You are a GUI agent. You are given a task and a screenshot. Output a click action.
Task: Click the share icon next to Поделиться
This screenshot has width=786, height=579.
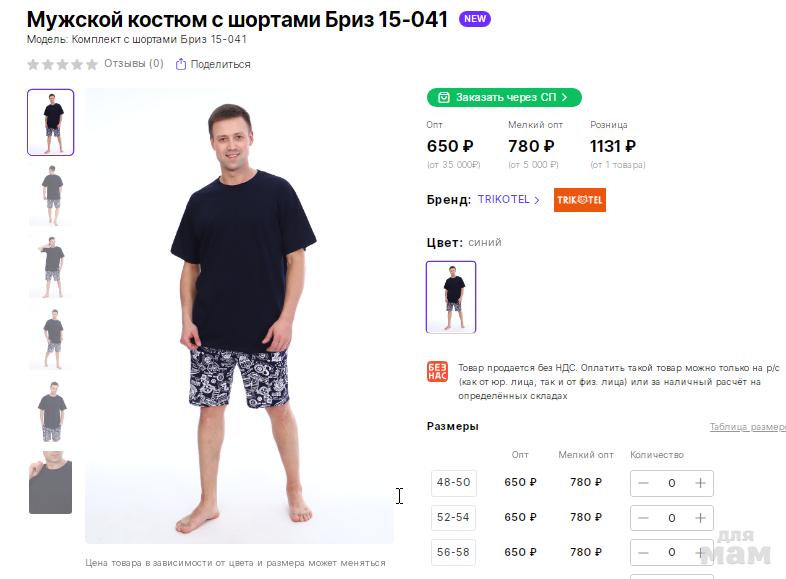[x=181, y=64]
